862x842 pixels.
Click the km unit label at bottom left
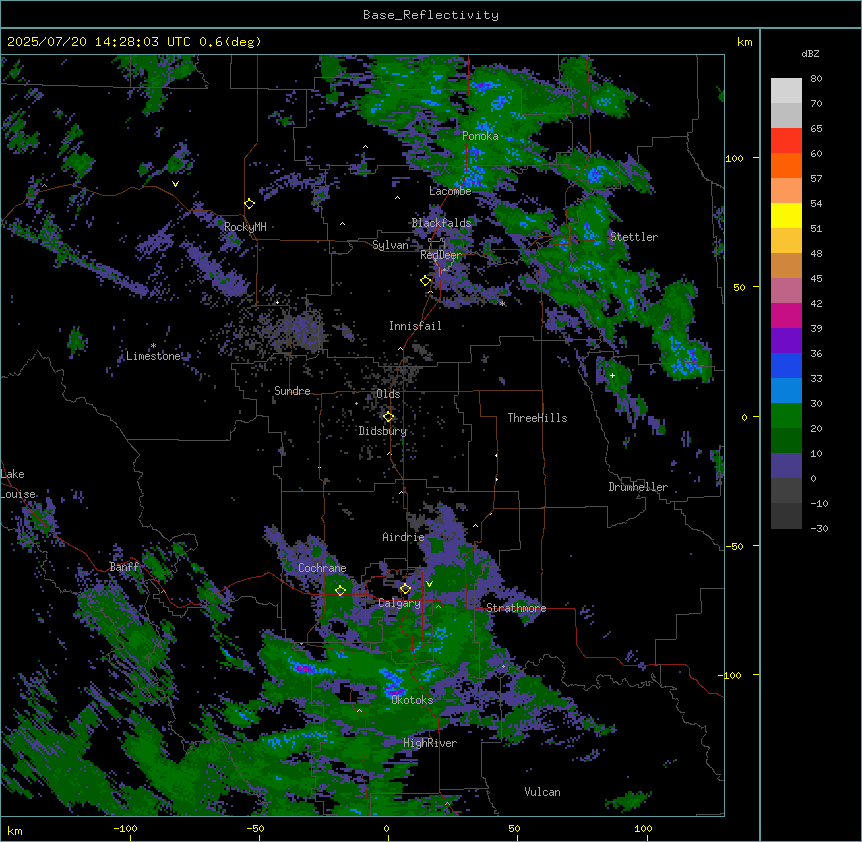click(15, 831)
